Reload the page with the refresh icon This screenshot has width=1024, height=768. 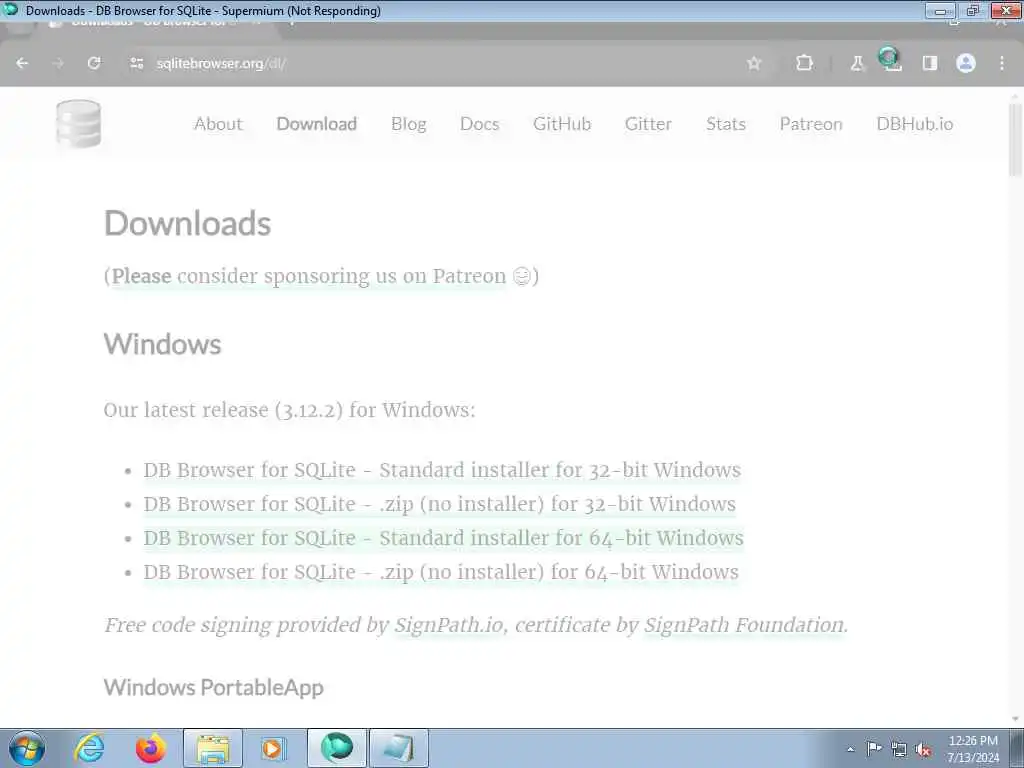click(x=94, y=63)
